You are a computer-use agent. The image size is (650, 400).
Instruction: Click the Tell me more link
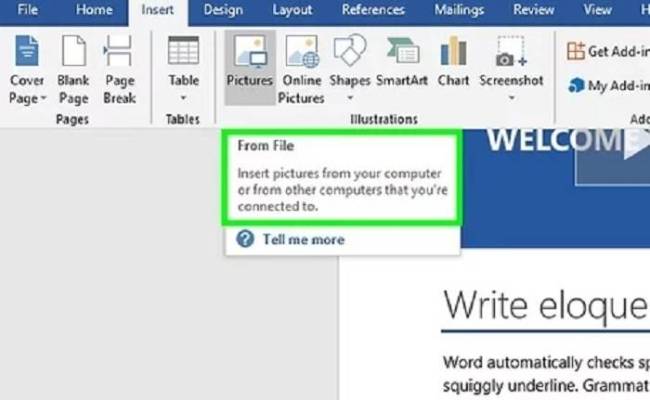tap(303, 240)
